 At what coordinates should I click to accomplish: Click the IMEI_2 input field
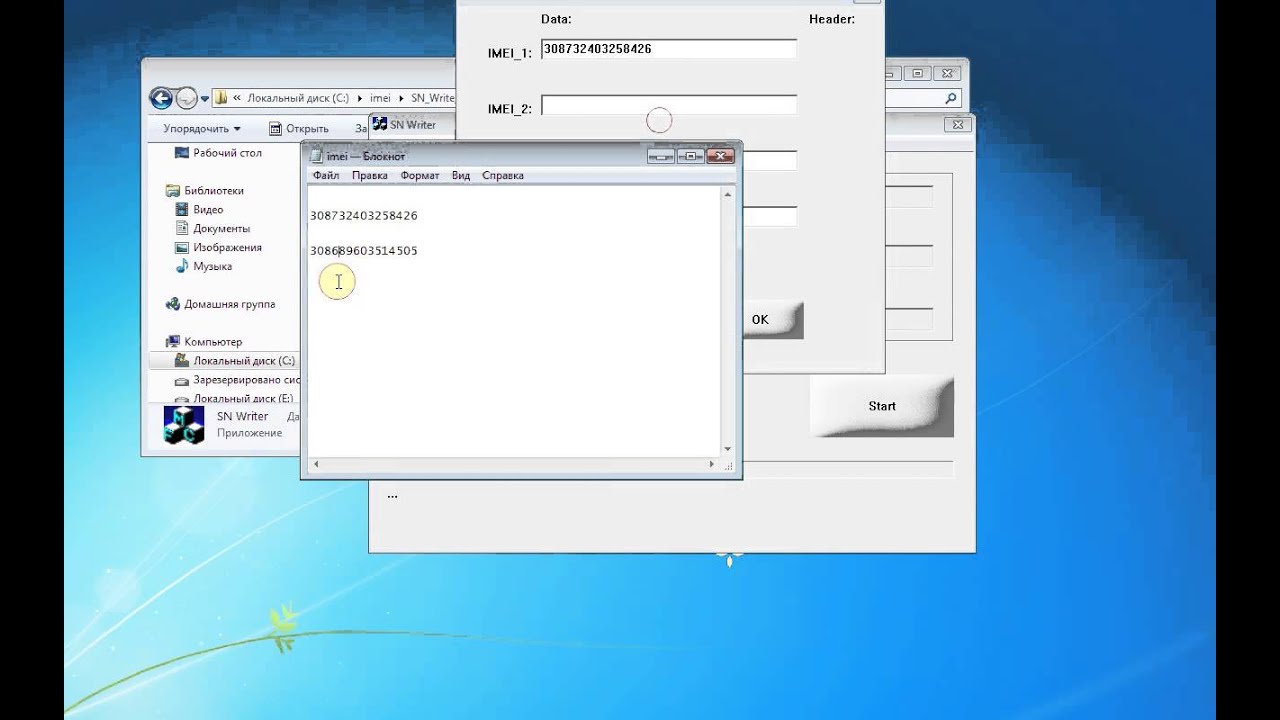[669, 106]
